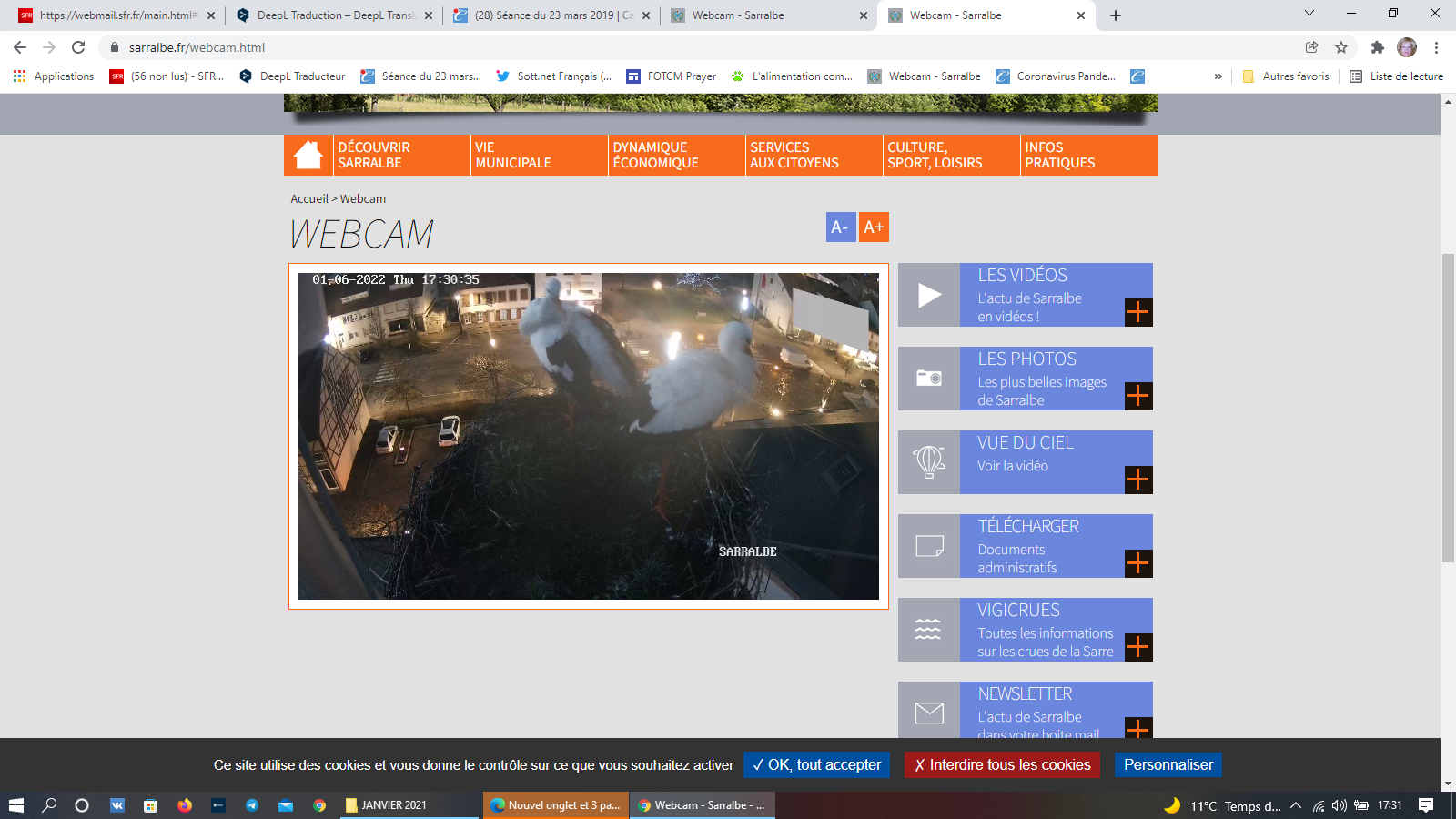Expand Télécharger section with plus button
Screen dimensions: 1456x819
(x=1138, y=563)
